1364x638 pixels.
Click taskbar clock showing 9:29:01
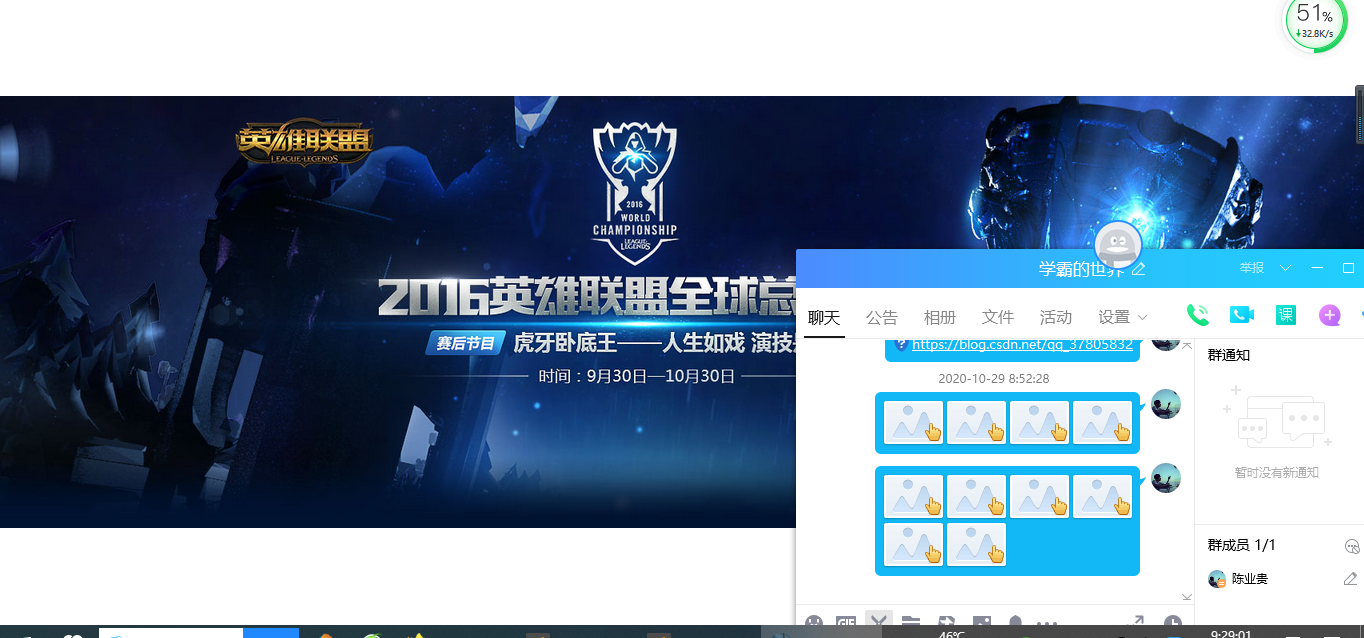(1232, 633)
